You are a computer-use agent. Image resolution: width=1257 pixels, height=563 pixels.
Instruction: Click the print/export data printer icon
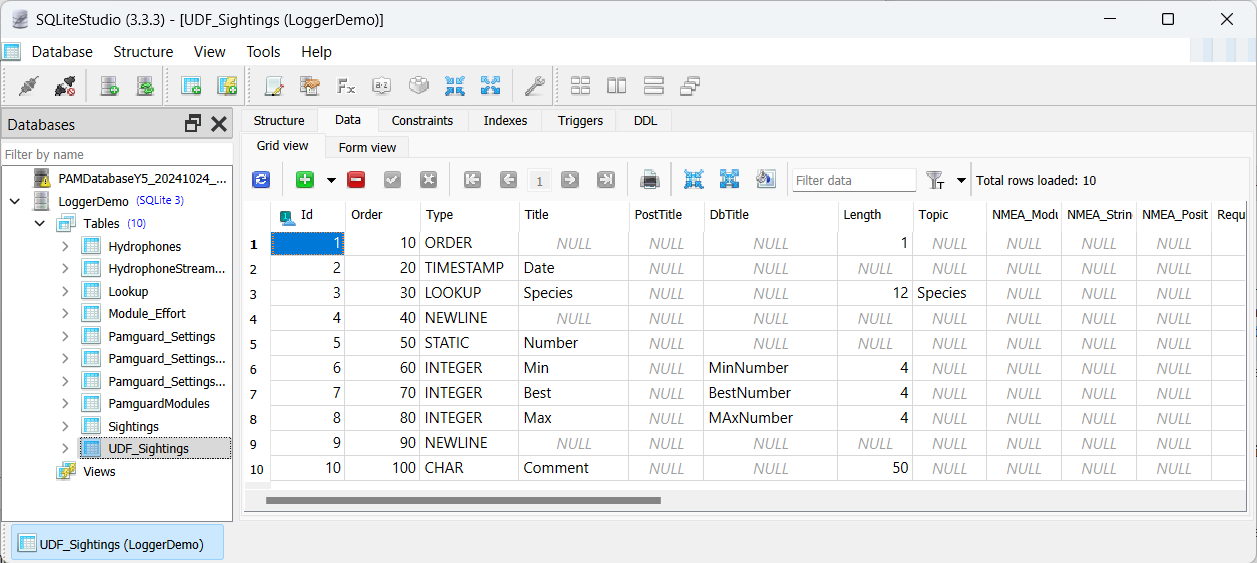pyautogui.click(x=649, y=180)
